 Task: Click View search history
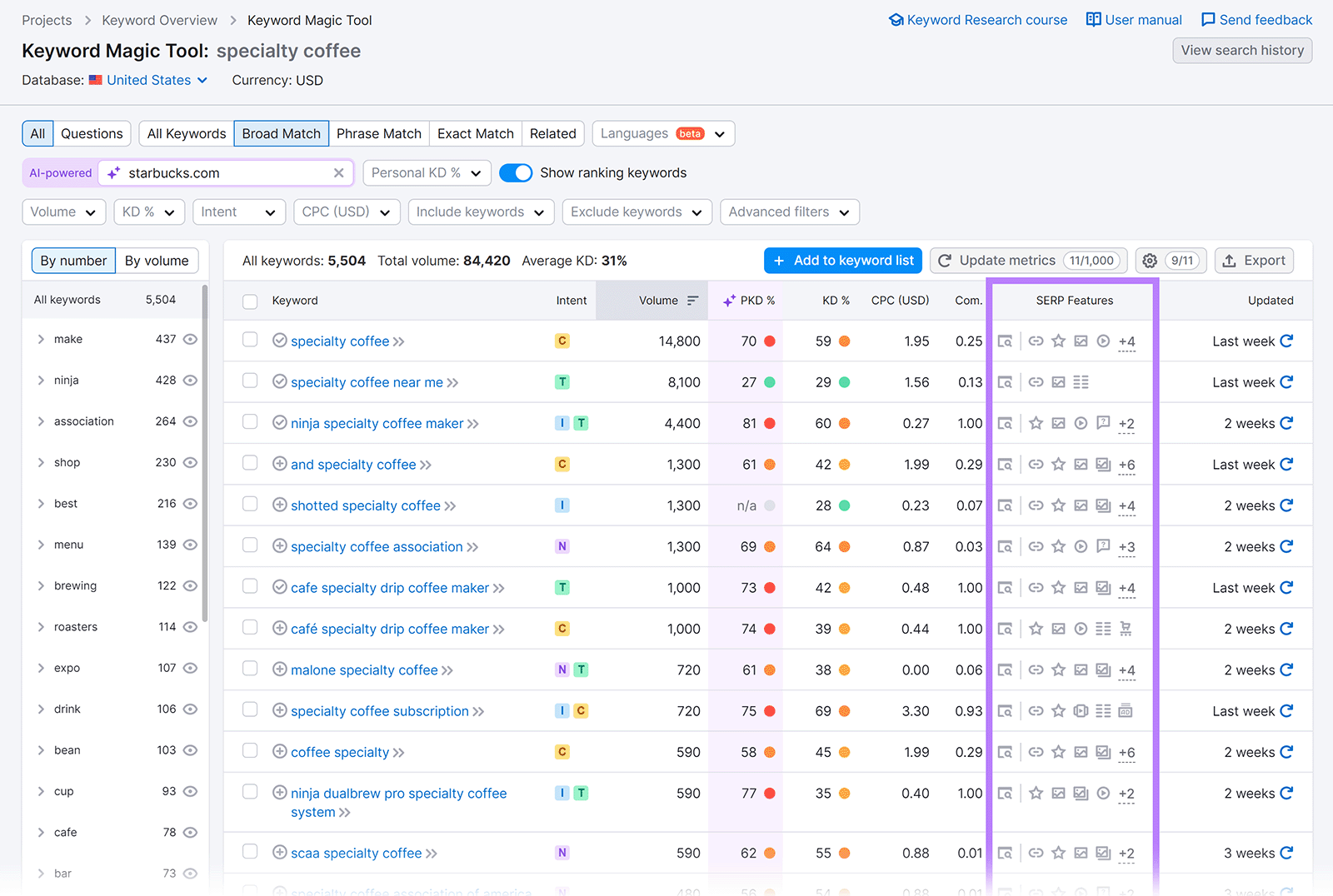click(x=1241, y=50)
